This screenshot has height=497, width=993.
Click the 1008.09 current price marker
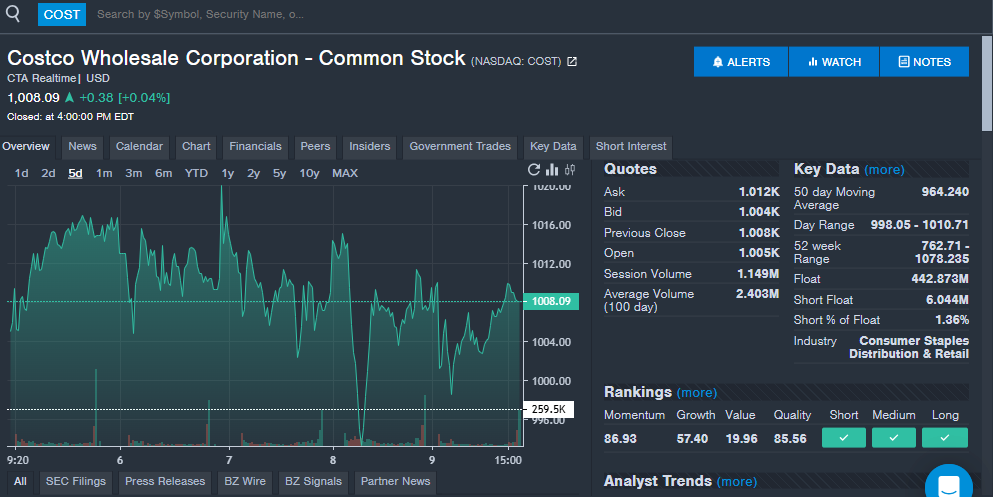point(551,301)
